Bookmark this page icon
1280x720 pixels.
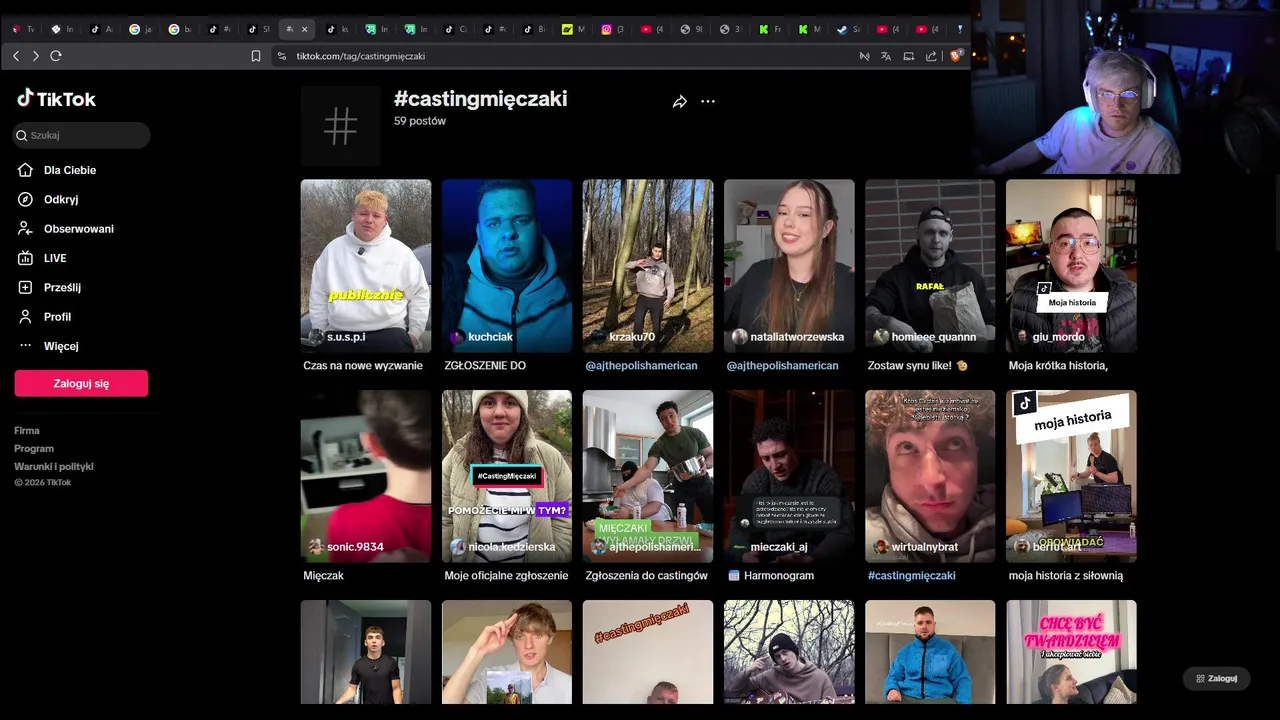(256, 56)
